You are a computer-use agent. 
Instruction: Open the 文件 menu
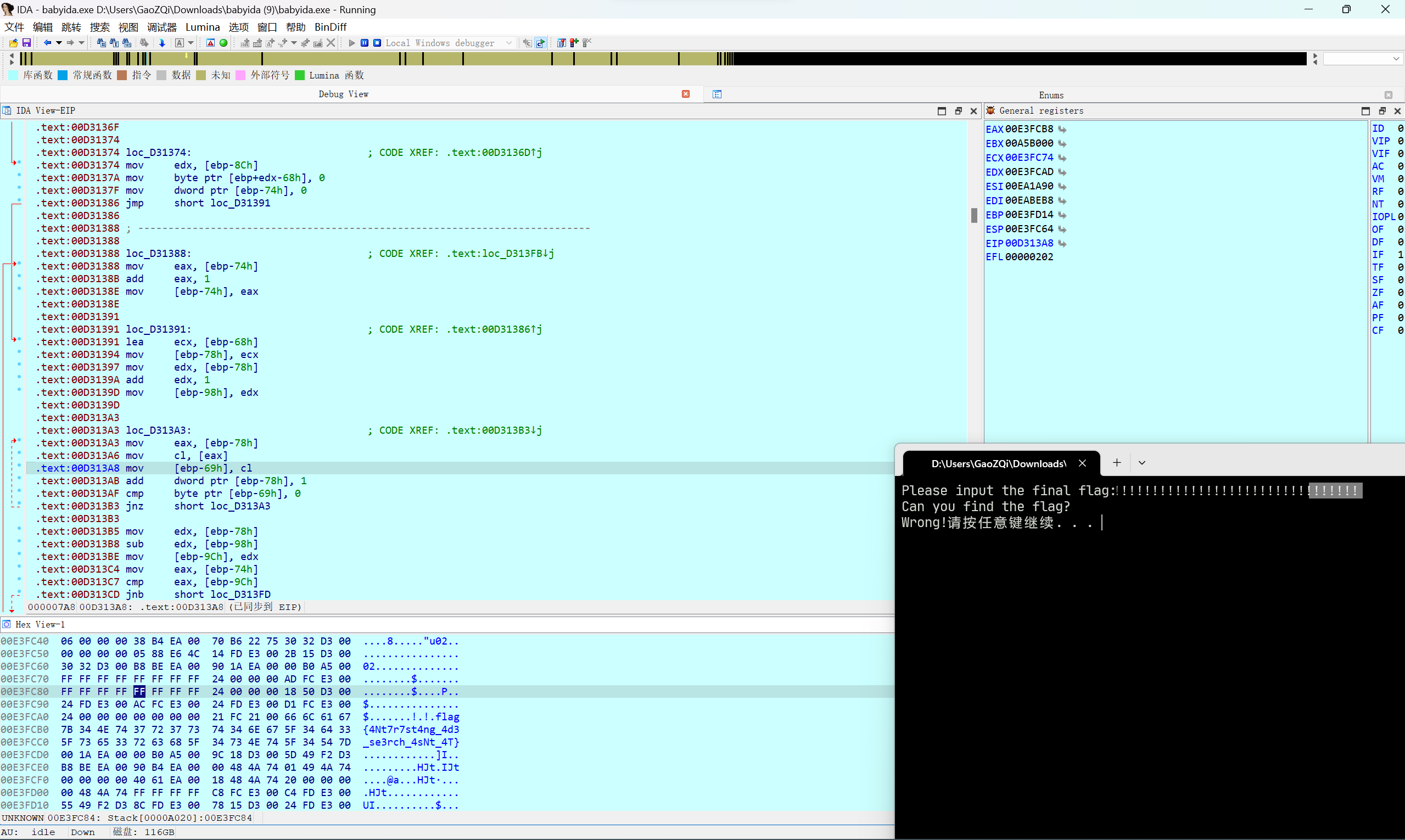pyautogui.click(x=14, y=27)
